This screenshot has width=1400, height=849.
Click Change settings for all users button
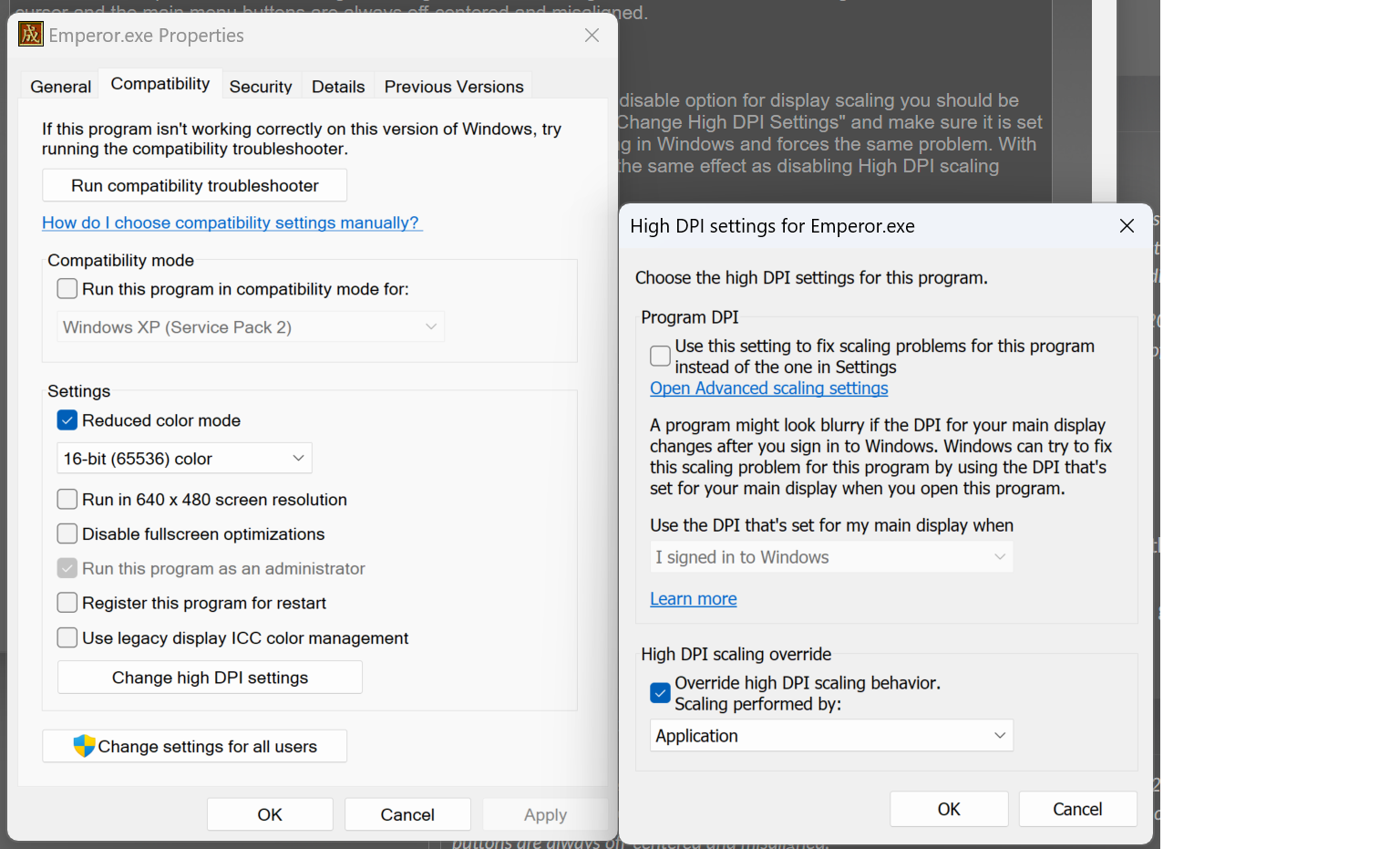click(195, 746)
